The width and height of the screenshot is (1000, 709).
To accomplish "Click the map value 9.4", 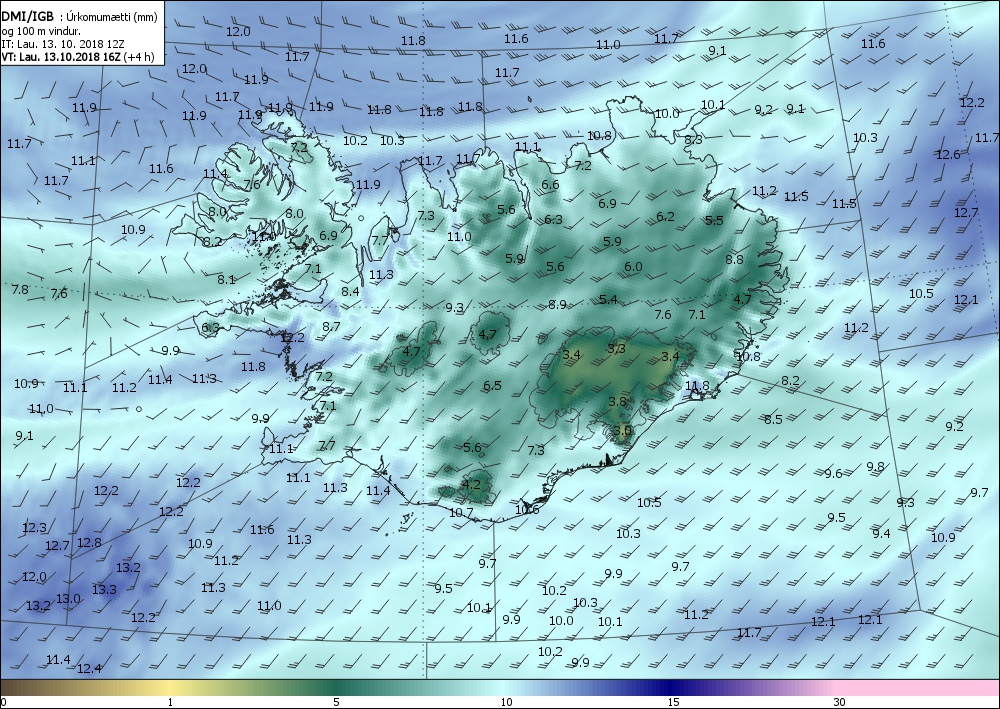I will (x=881, y=533).
